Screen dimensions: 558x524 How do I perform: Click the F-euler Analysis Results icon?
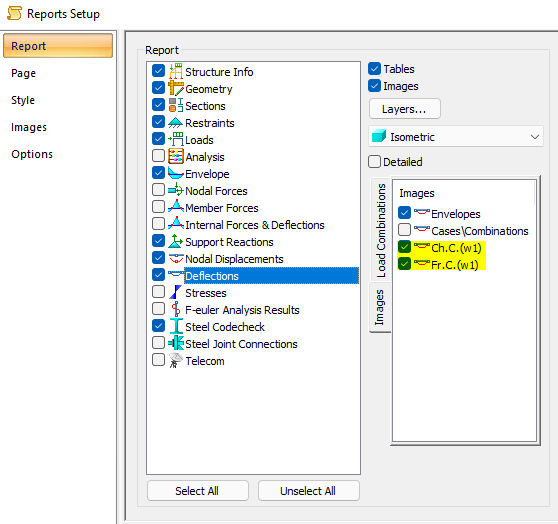point(176,309)
